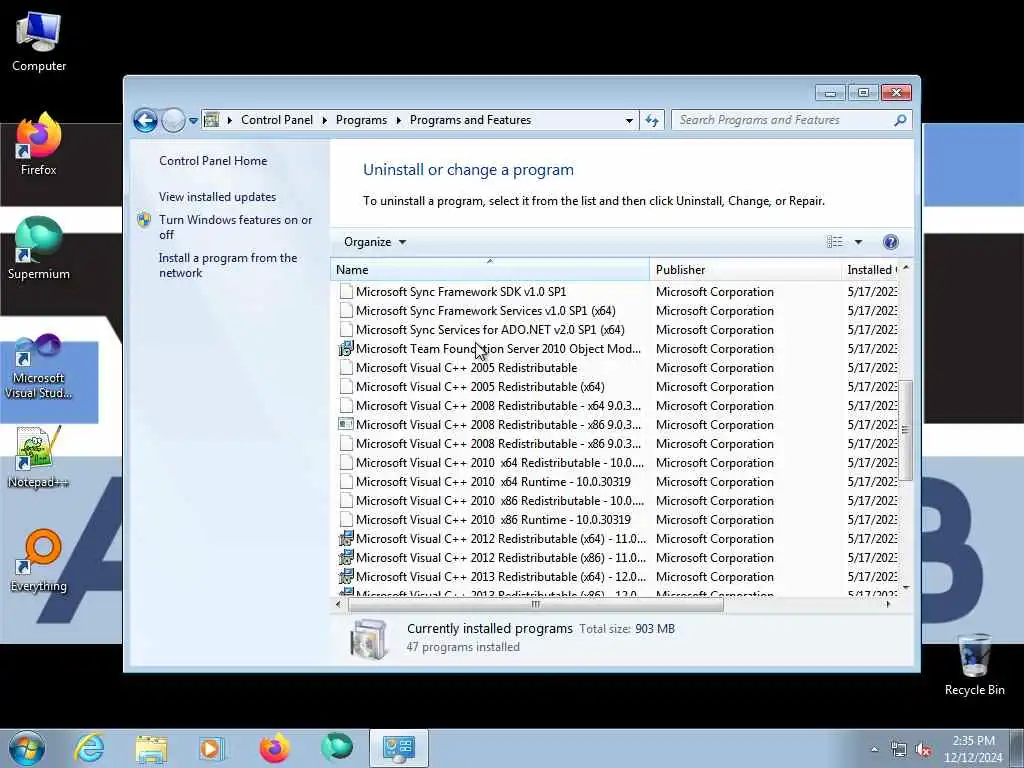Open Windows Explorer from the taskbar

[152, 748]
